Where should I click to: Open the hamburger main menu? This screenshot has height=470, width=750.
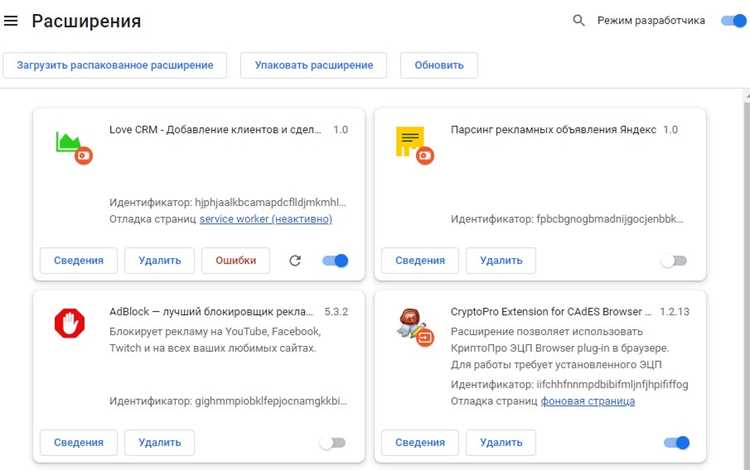pyautogui.click(x=11, y=21)
